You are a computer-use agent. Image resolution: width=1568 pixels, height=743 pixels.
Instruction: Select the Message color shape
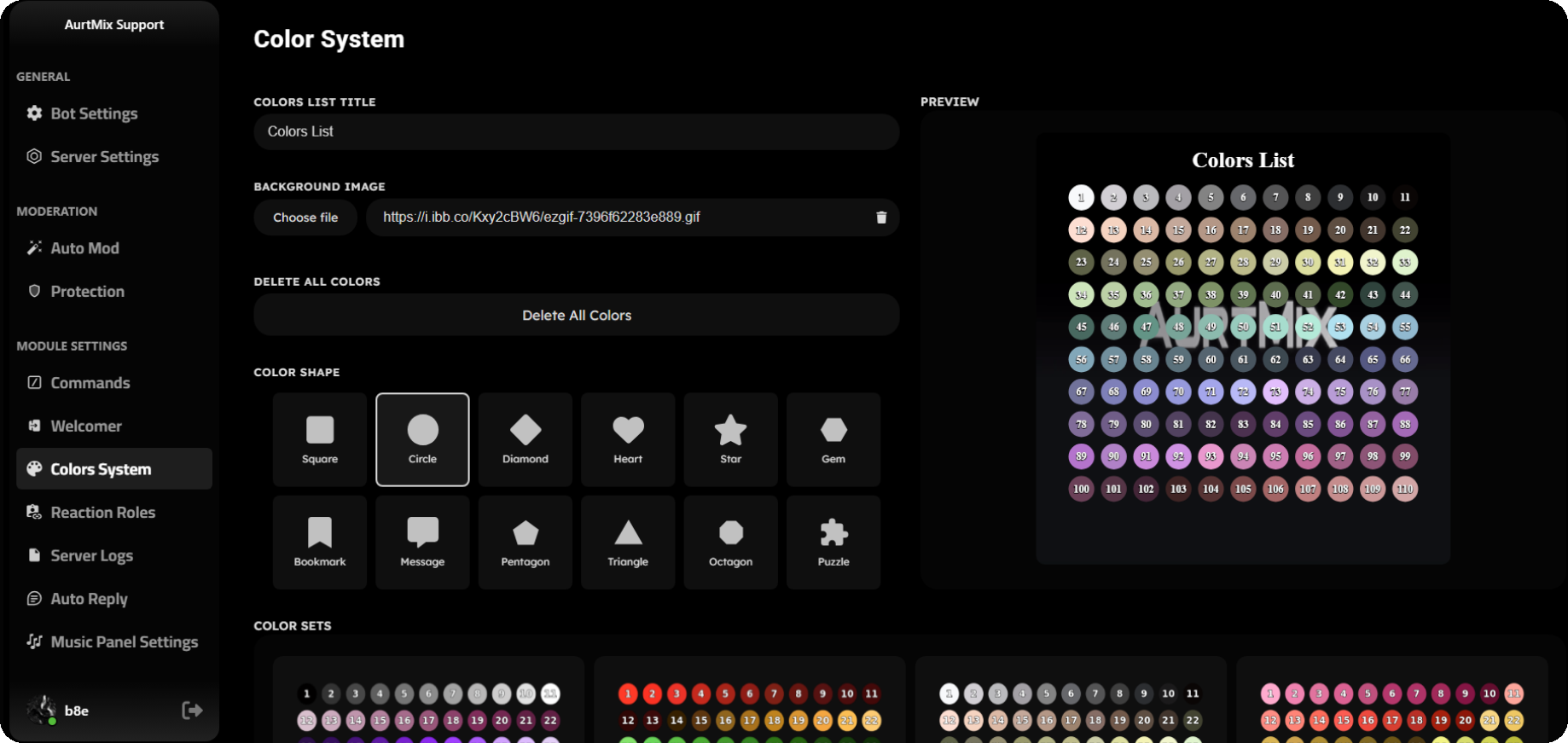(x=422, y=543)
